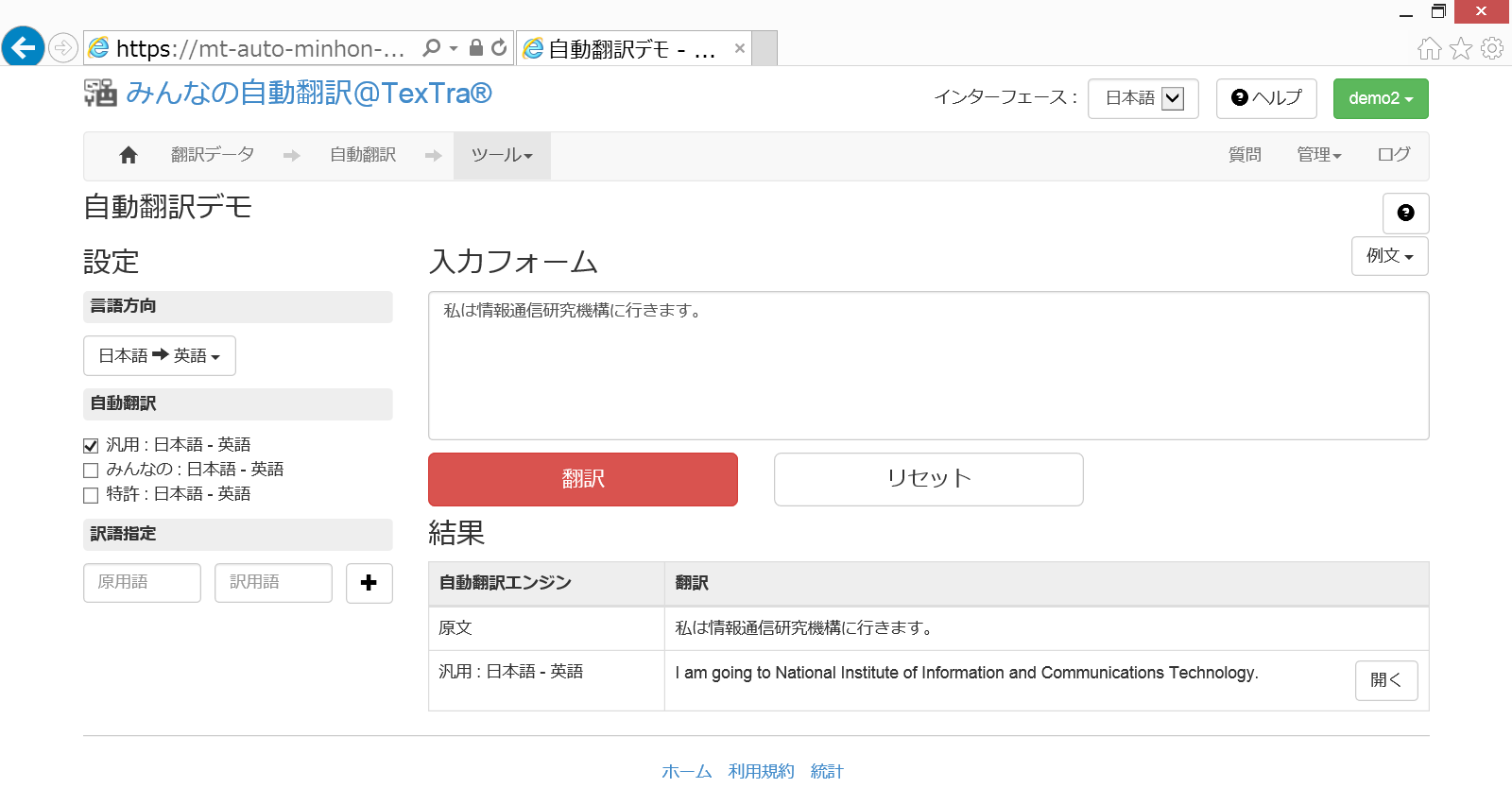Check みんなの : 日本語 - 英語 engine
The image size is (1512, 805).
click(91, 471)
